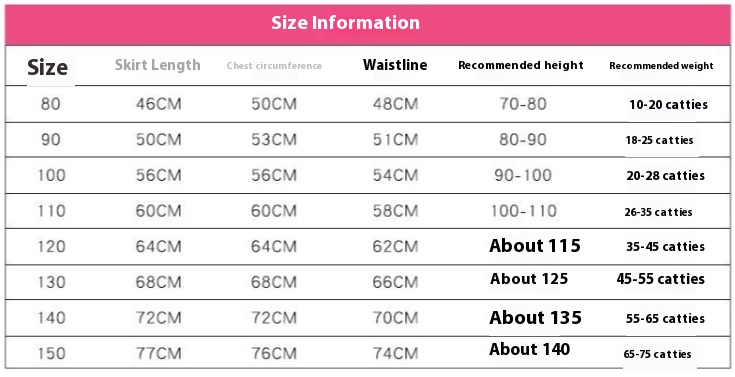Select size 80 in the first row

click(51, 104)
